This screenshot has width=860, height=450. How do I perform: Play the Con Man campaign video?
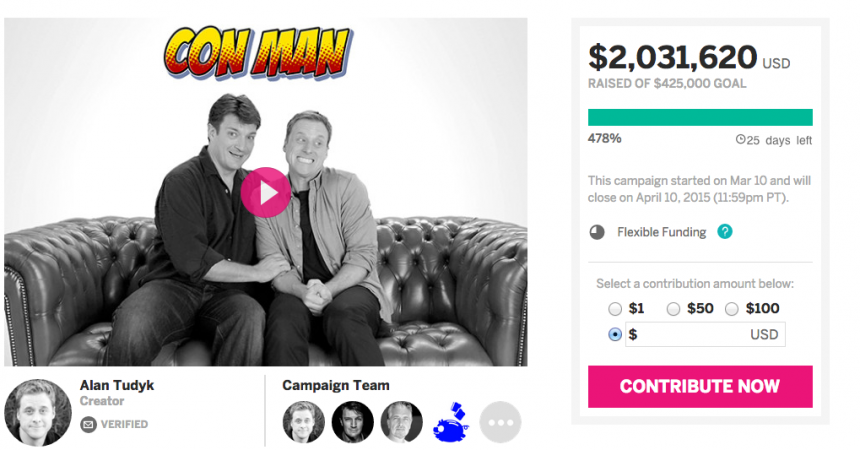click(x=265, y=192)
